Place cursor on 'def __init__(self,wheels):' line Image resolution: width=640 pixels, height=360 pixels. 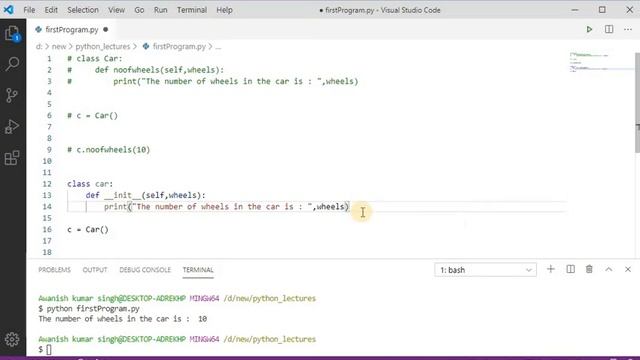pyautogui.click(x=145, y=195)
